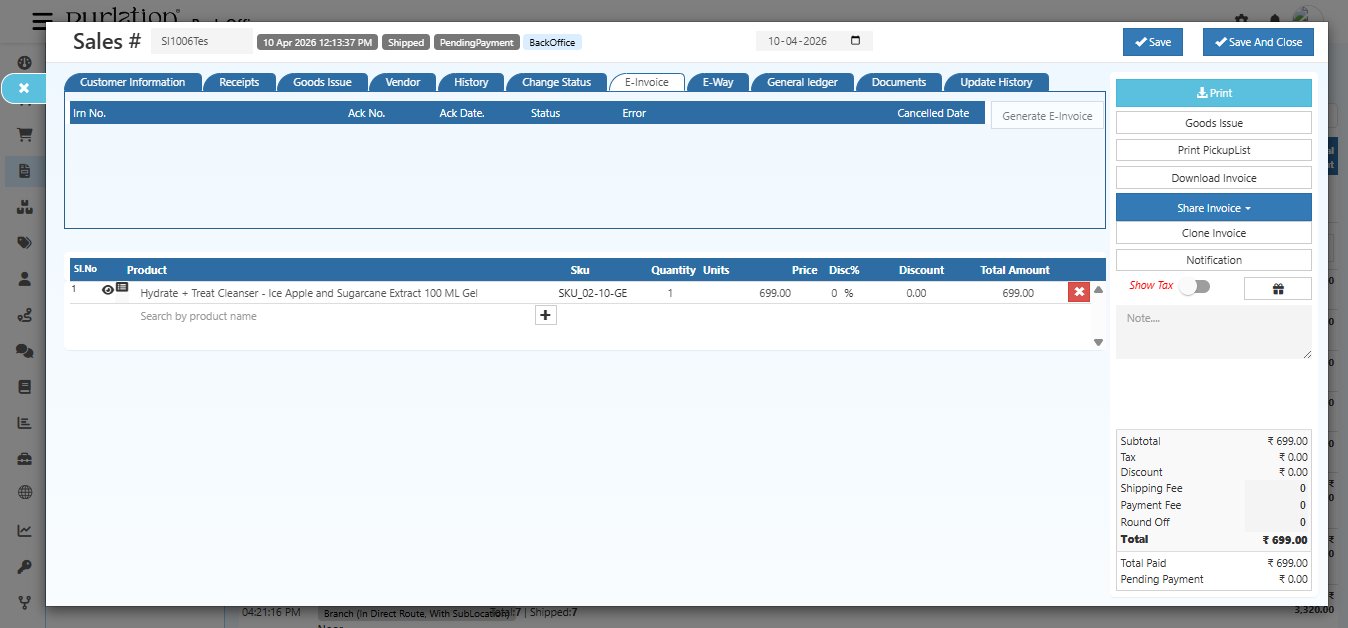Open the Share Invoice dropdown

coord(1213,207)
